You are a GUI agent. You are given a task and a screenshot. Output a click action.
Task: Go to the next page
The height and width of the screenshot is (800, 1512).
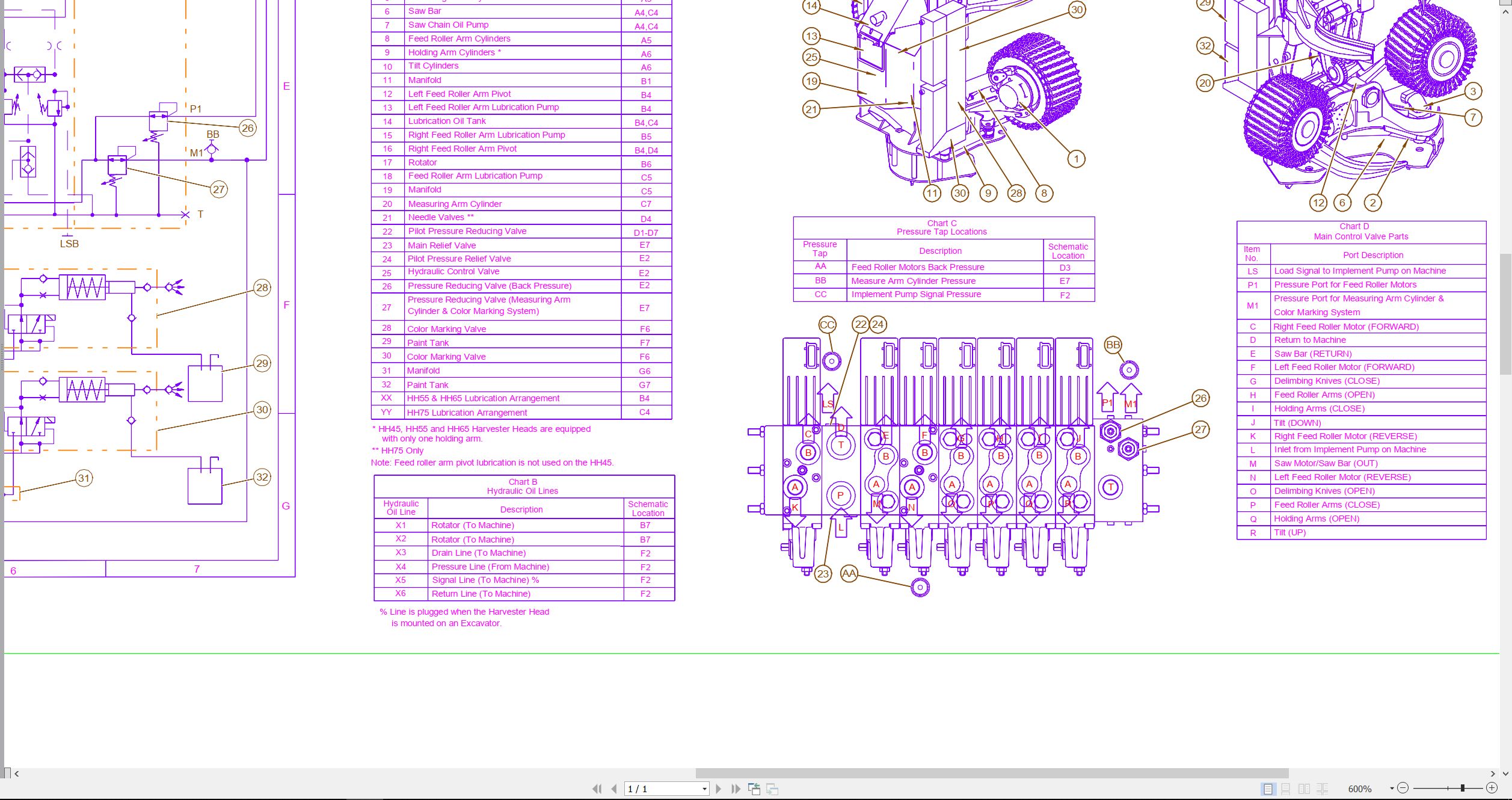coord(718,789)
